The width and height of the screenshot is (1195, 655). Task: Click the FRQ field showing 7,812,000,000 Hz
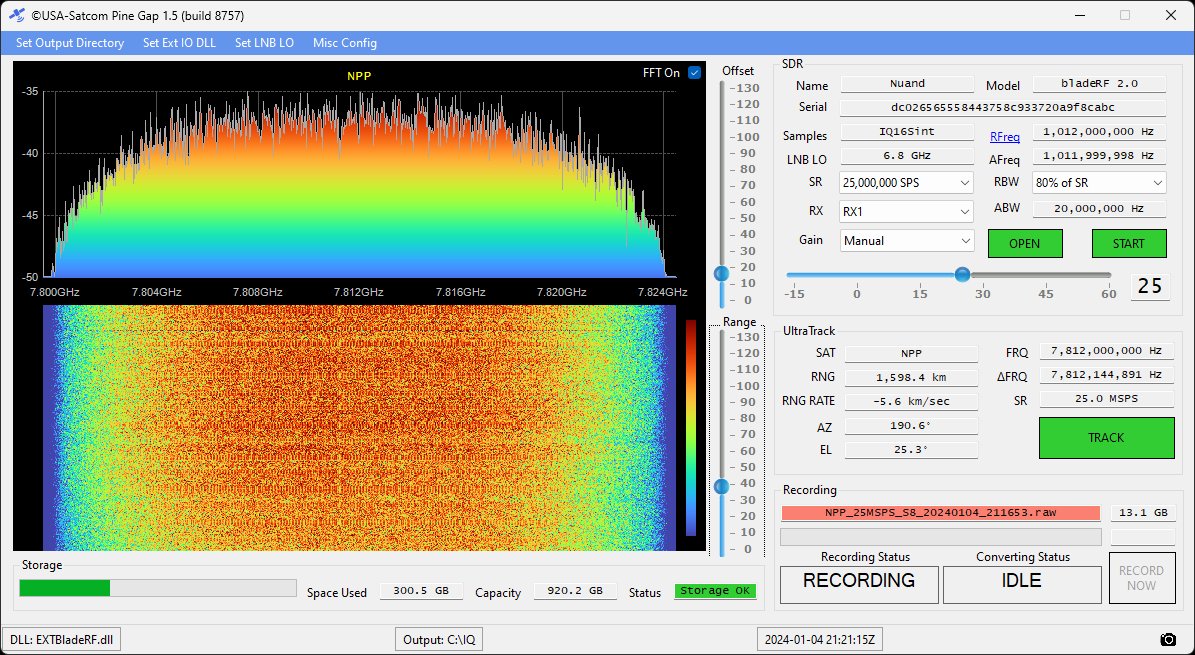click(x=1105, y=352)
